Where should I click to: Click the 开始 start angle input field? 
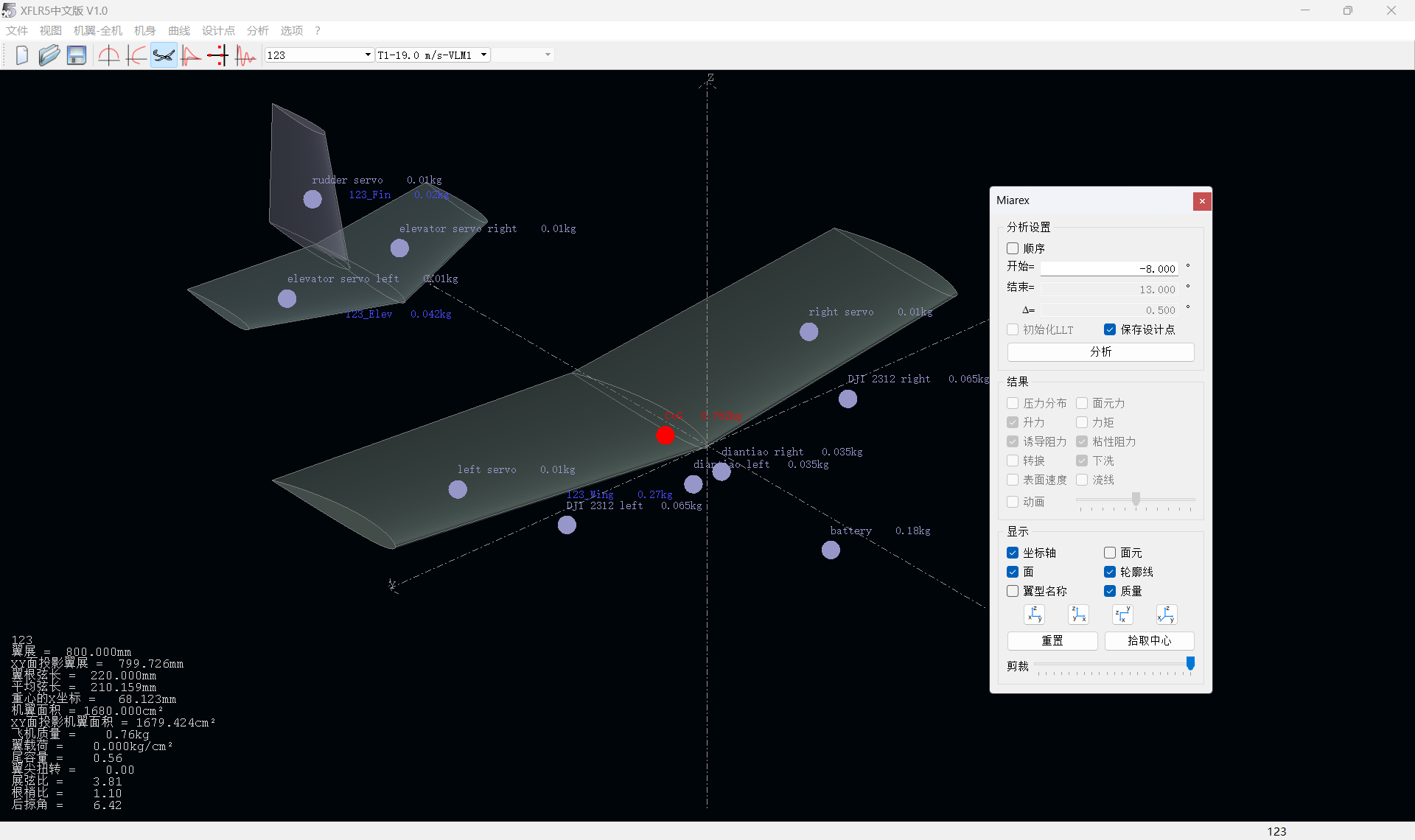click(x=1109, y=269)
